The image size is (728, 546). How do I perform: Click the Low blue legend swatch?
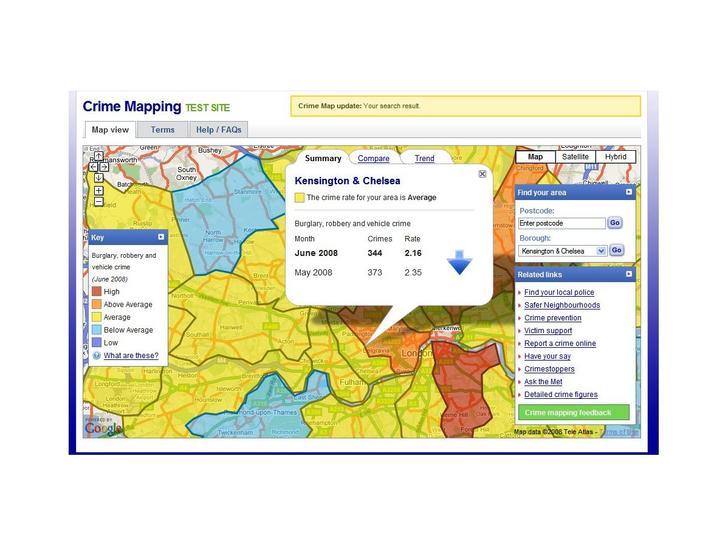(97, 343)
